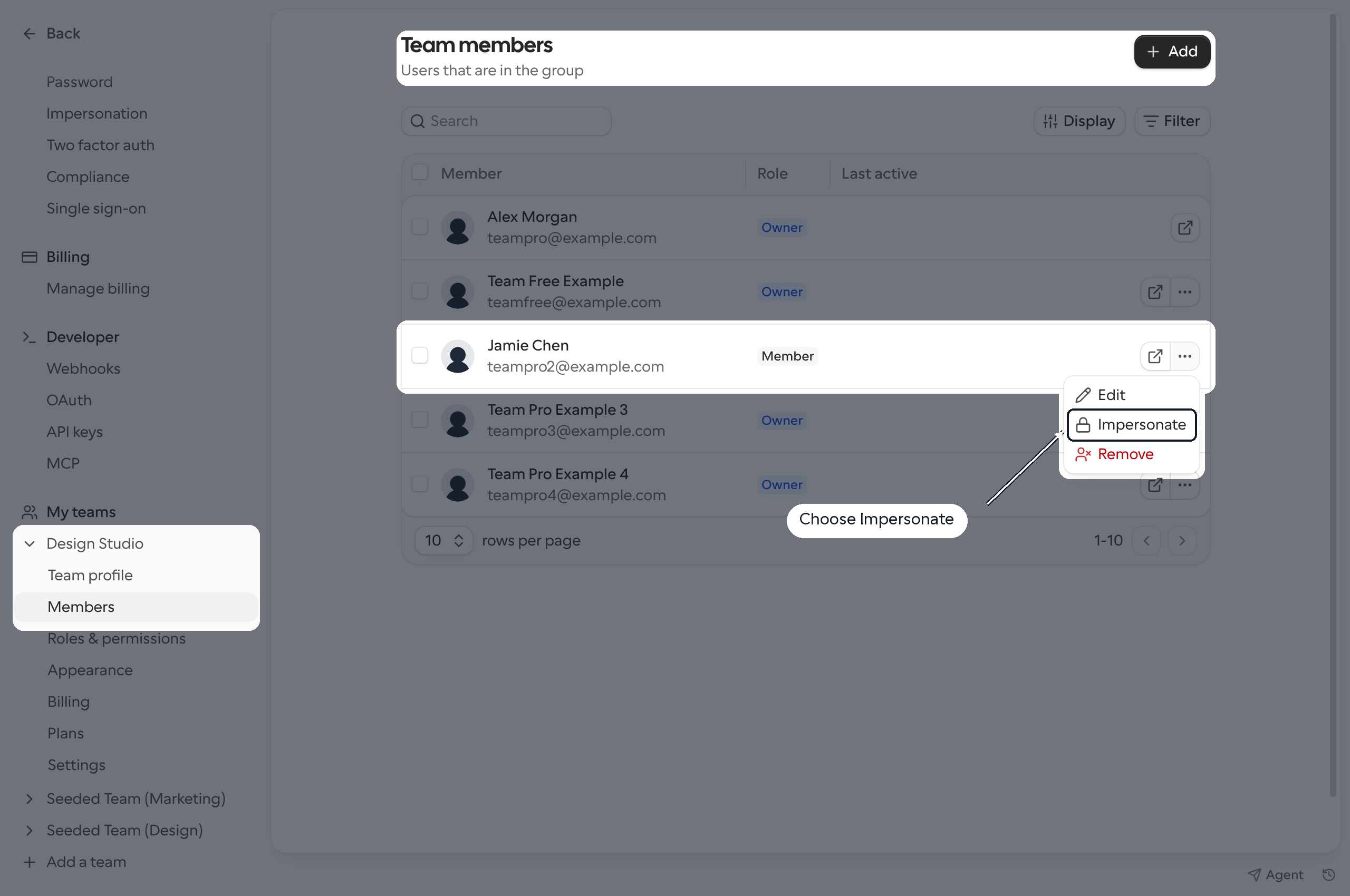Click Jamie Chen's avatar
The image size is (1350, 896).
(x=457, y=356)
